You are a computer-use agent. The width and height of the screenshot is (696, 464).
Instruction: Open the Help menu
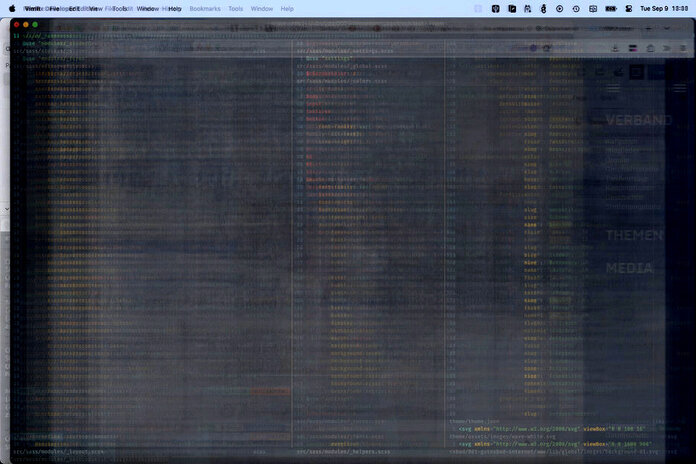click(x=287, y=8)
